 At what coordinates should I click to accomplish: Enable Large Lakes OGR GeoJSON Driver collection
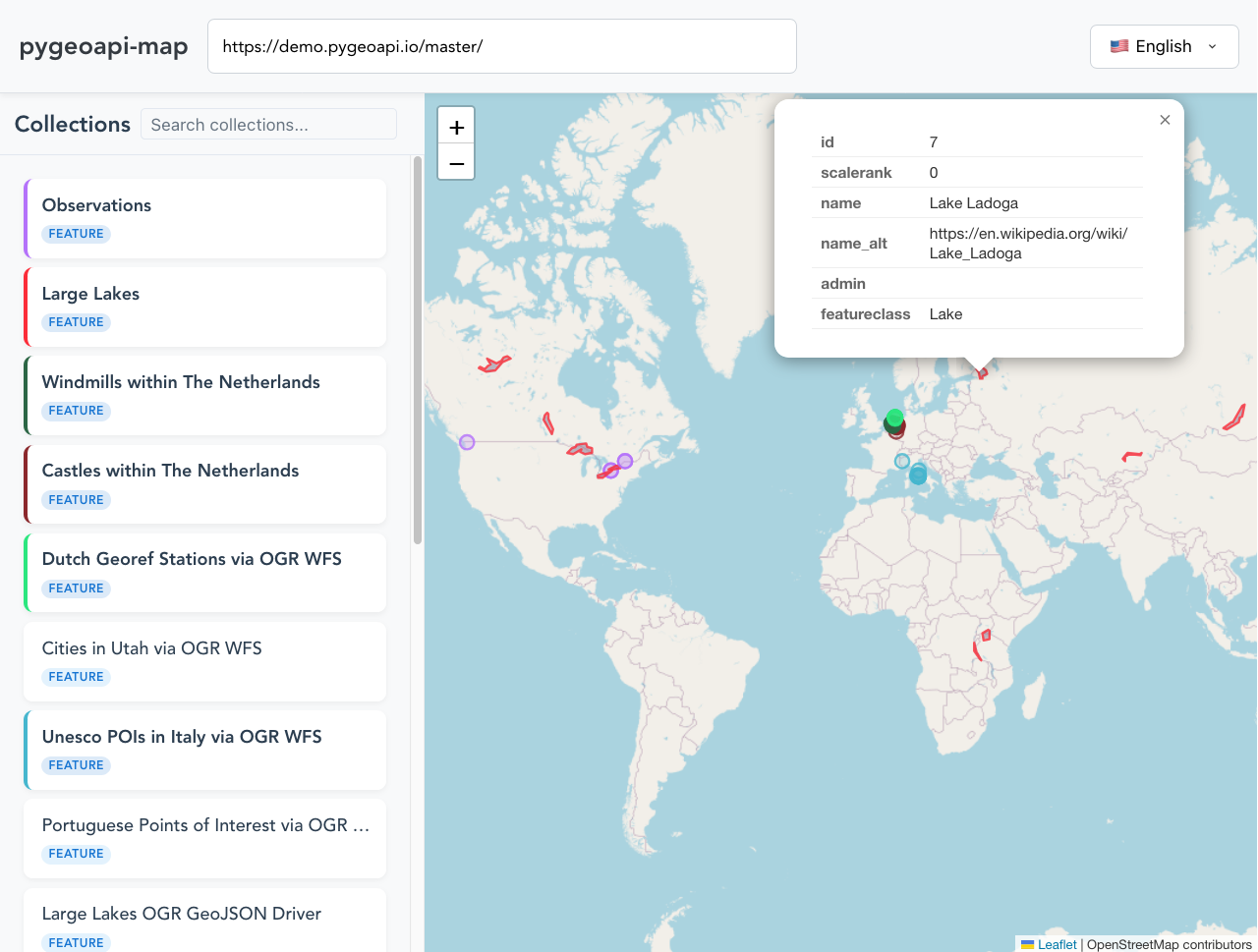coord(204,921)
